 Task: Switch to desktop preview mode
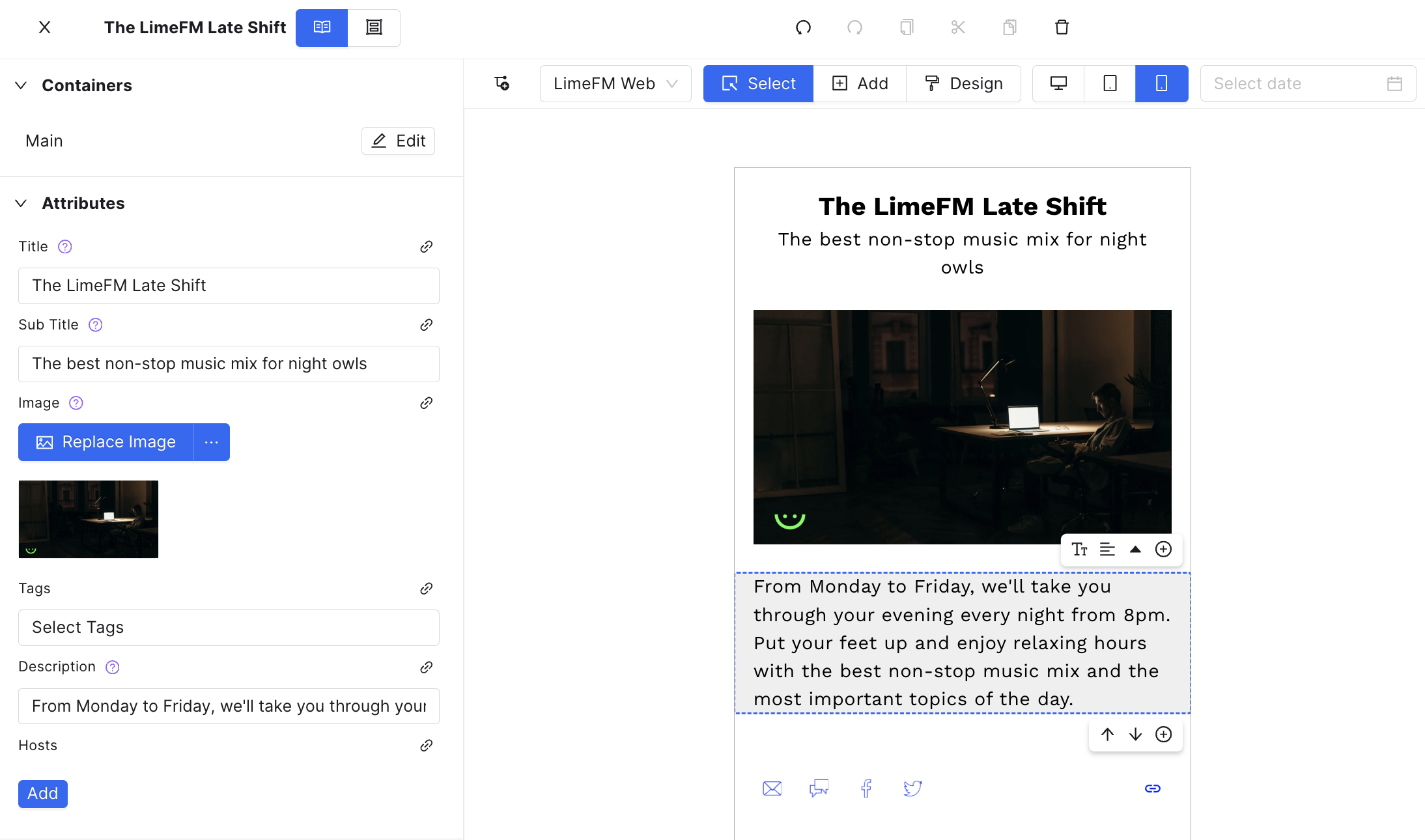(1058, 83)
